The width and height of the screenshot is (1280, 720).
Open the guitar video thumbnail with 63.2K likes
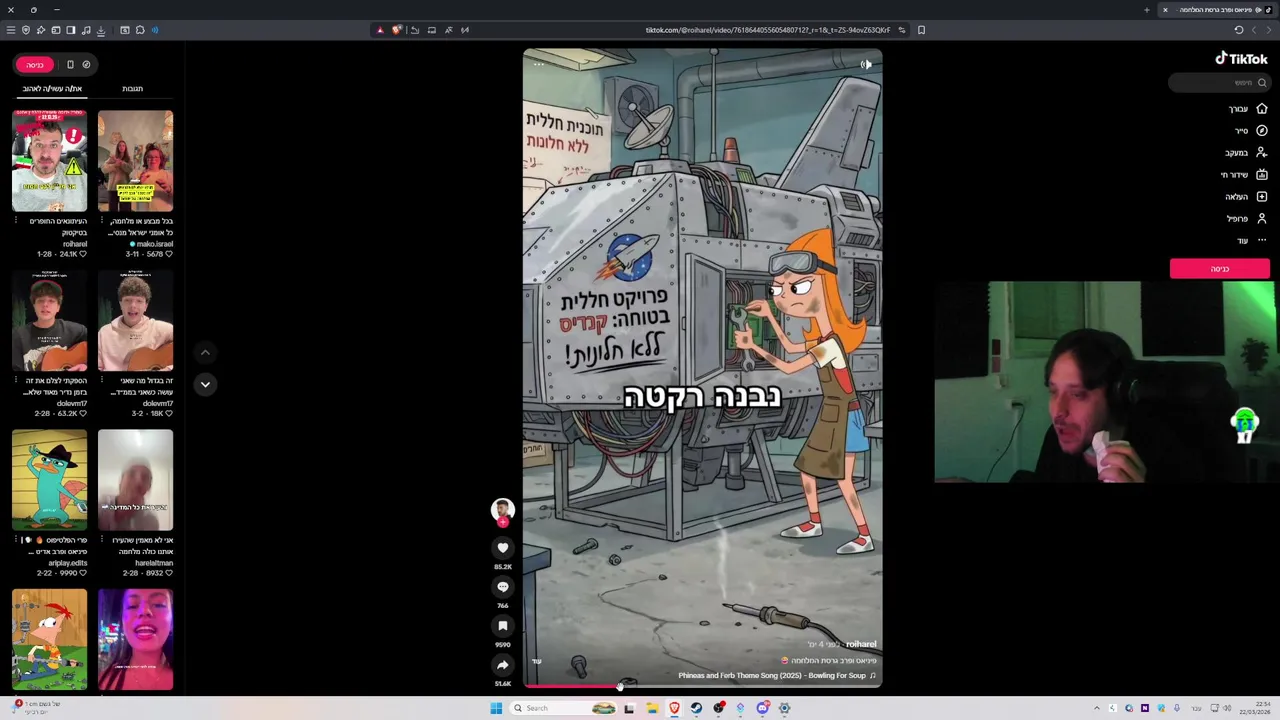(50, 321)
